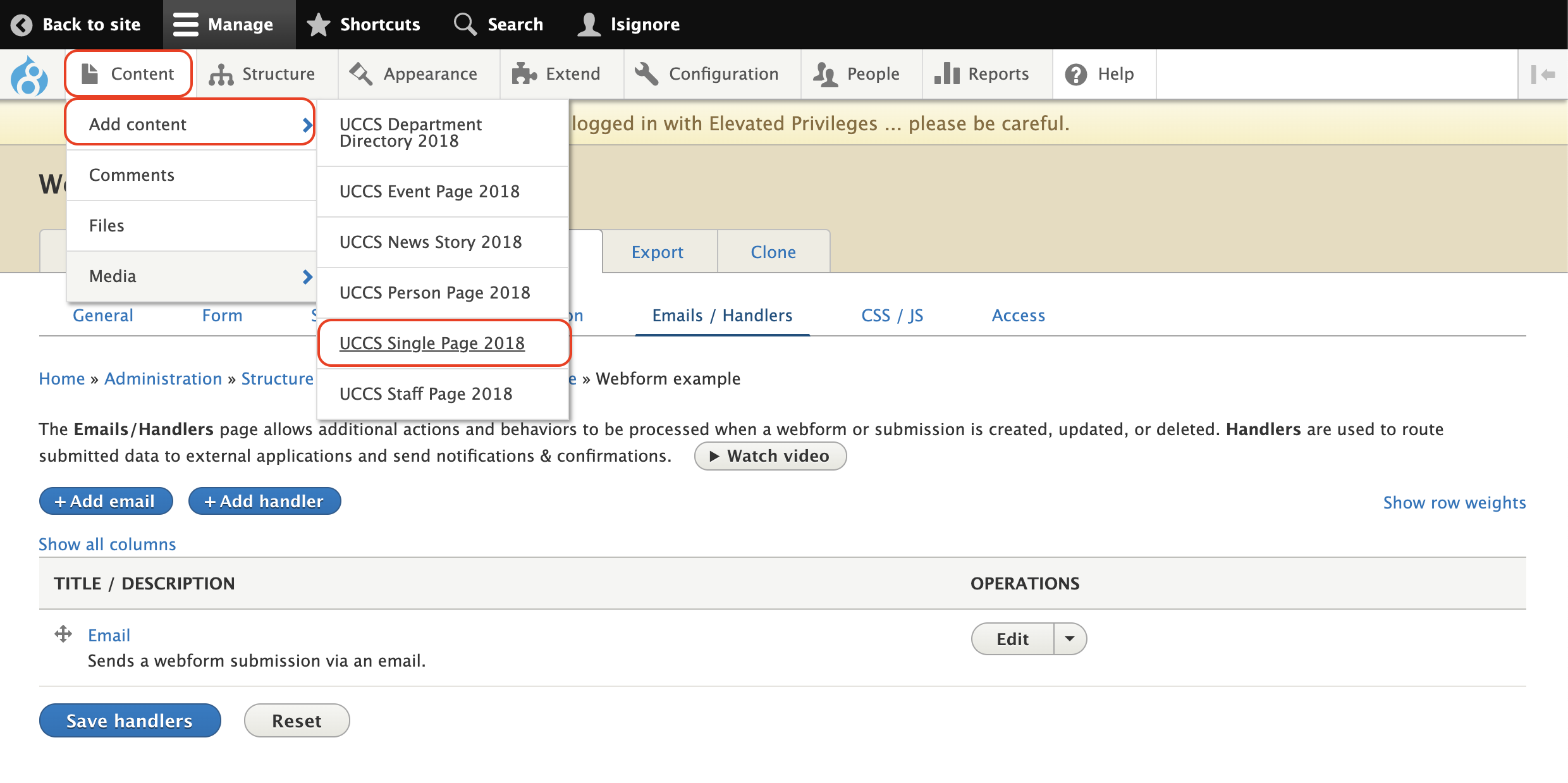1568x783 pixels.
Task: Click the Structure toolbar label
Action: pos(278,74)
